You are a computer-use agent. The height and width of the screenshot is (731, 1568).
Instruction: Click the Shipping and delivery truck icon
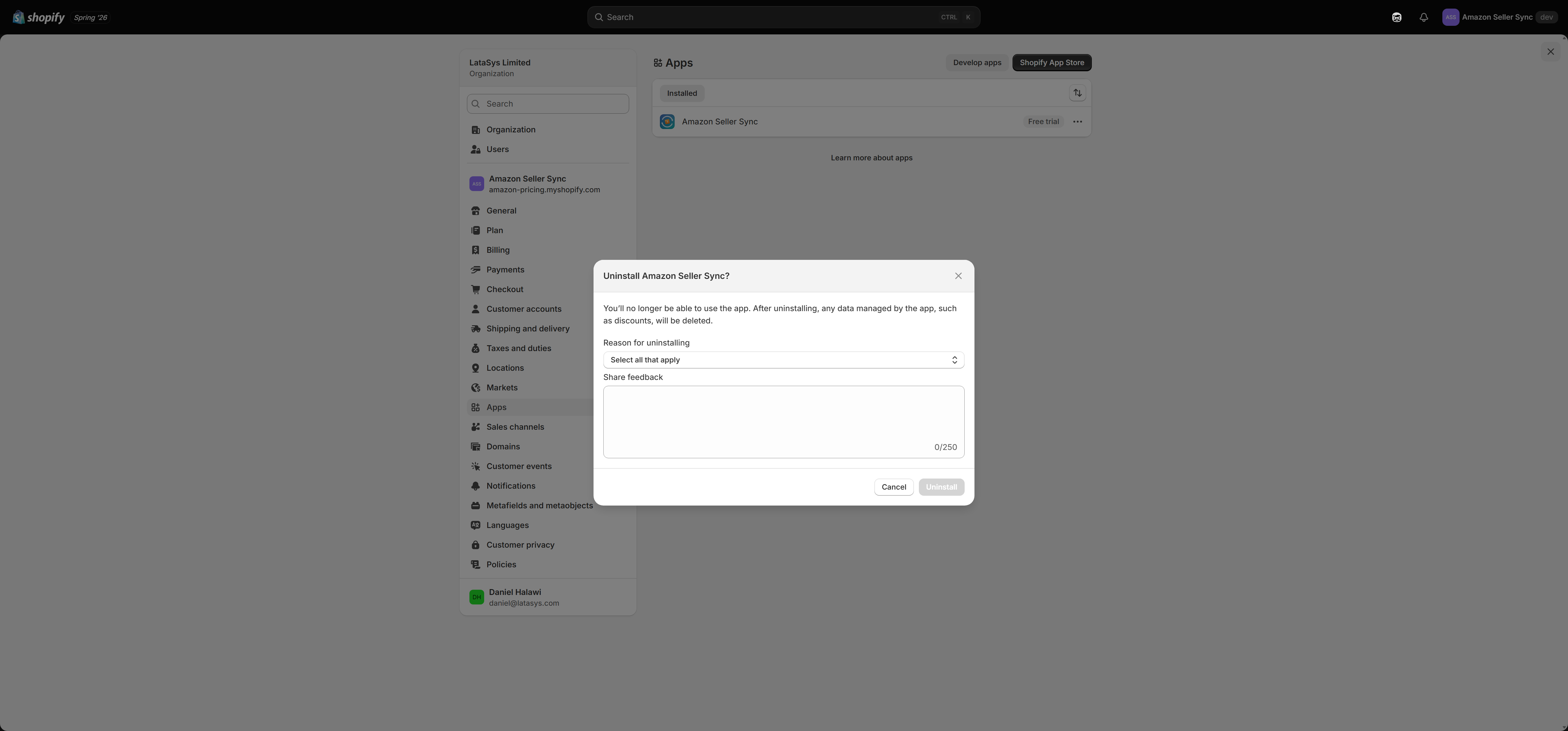(475, 329)
